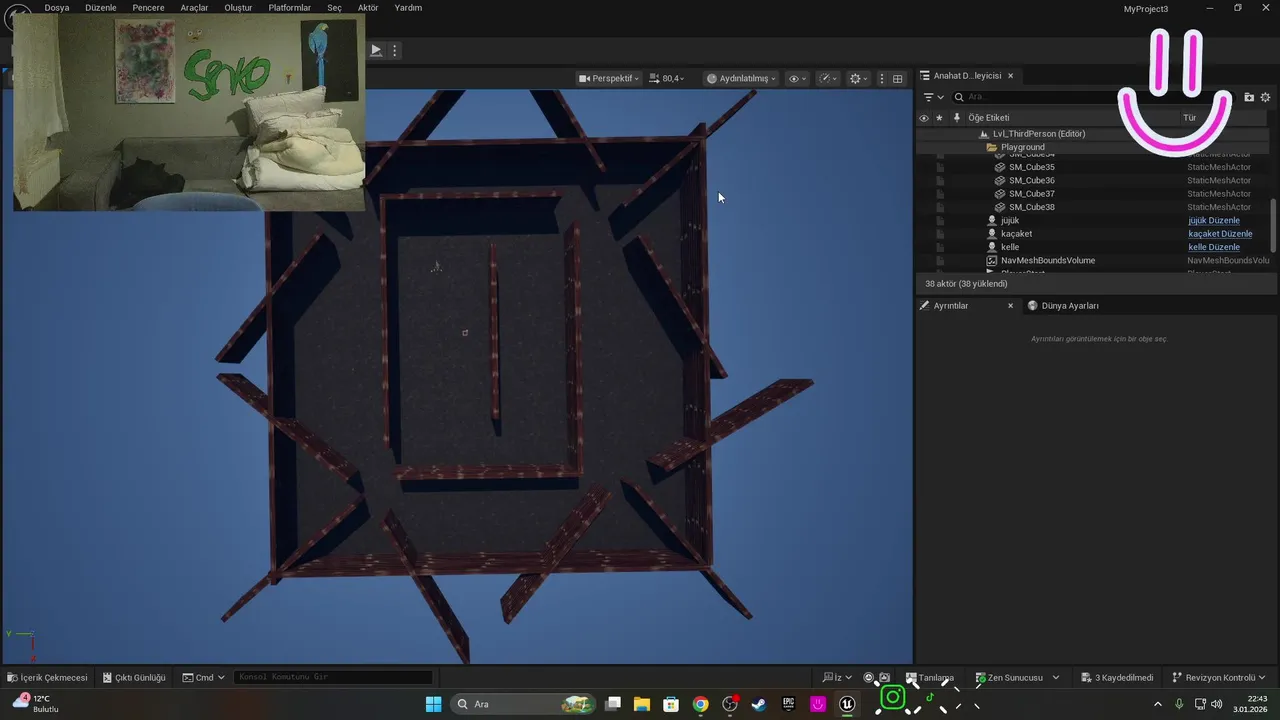The width and height of the screenshot is (1280, 720).
Task: Open viewport gear settings menu
Action: tap(858, 78)
